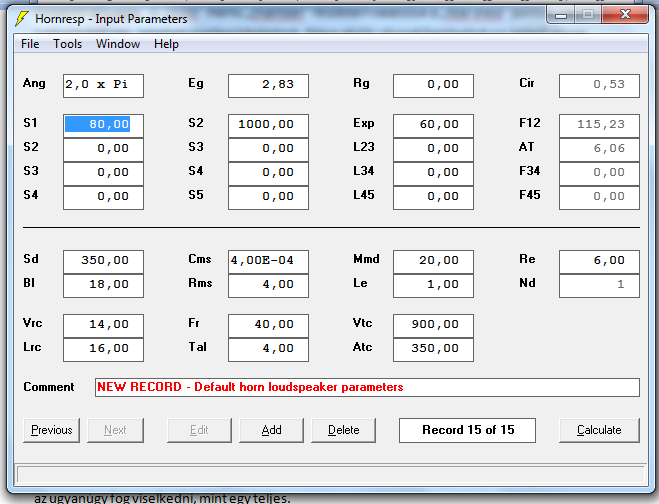Click the Ang label text
The image size is (659, 504).
(x=34, y=83)
